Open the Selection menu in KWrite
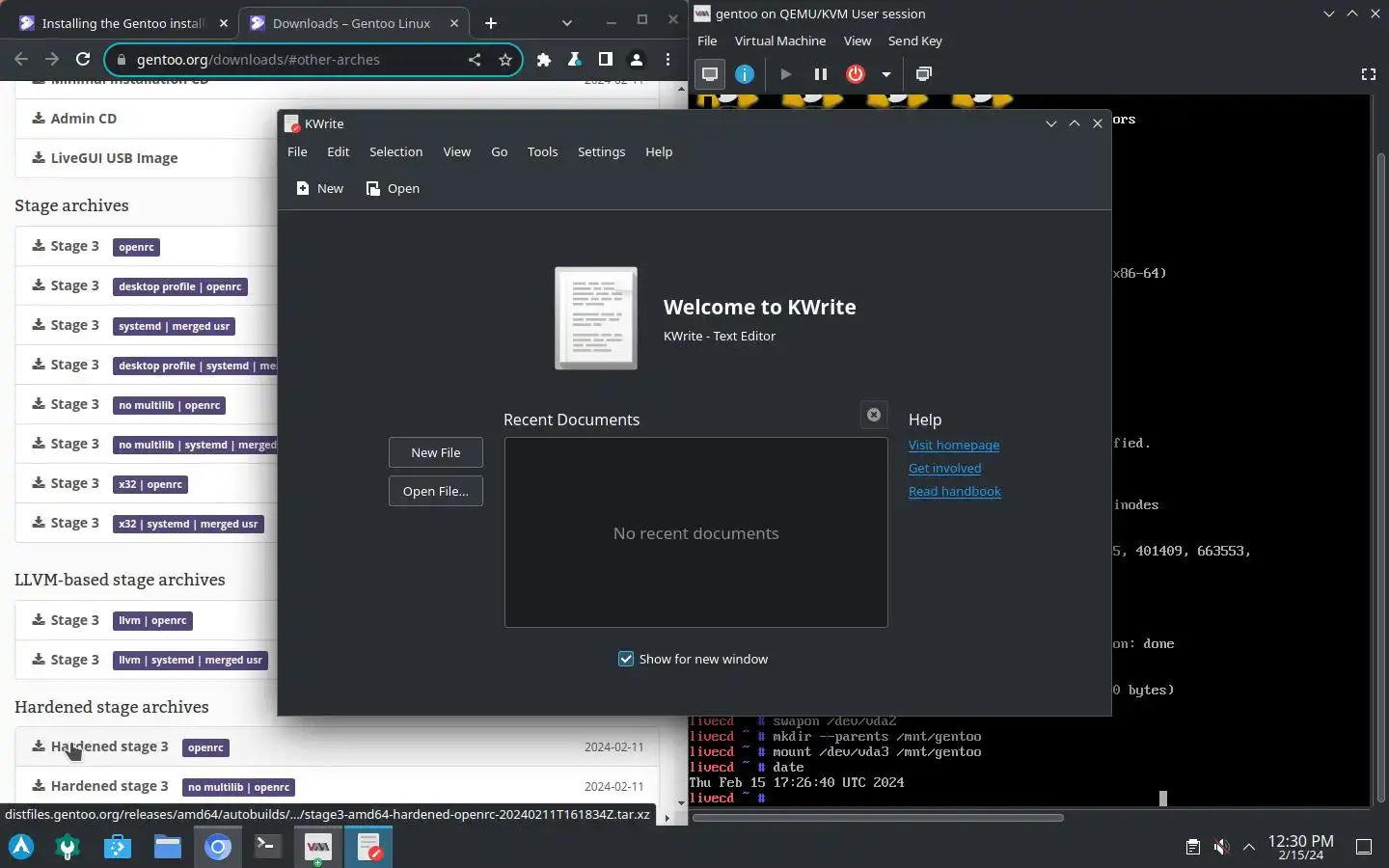 tap(395, 151)
